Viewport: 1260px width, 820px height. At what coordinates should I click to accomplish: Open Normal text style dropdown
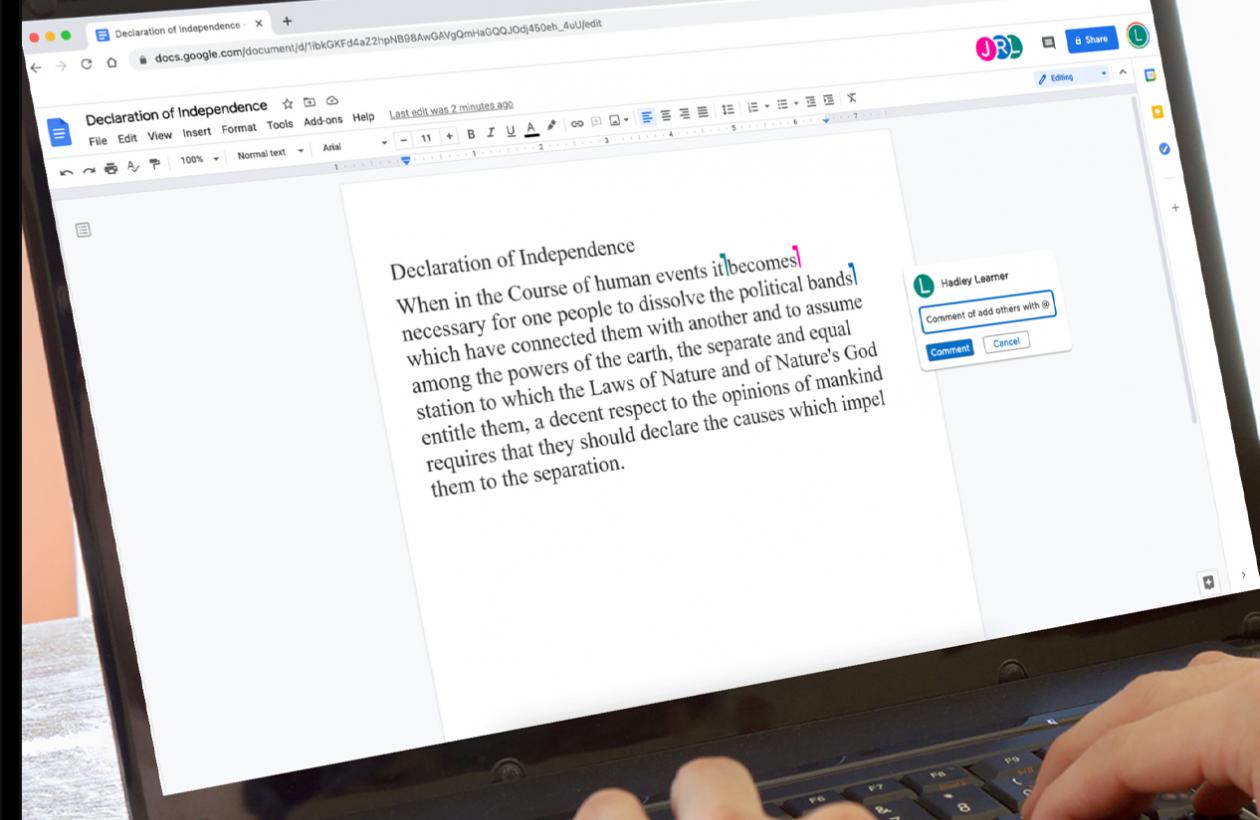point(270,153)
